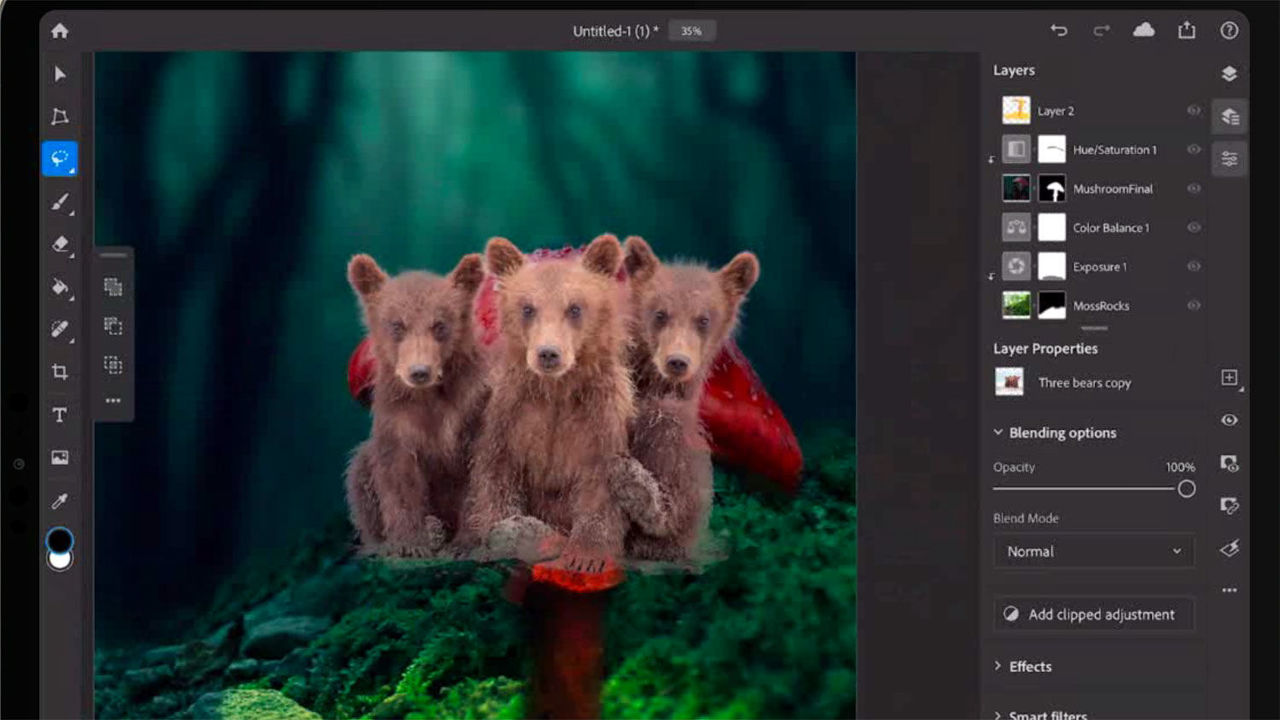Choose Add to selection mode

click(113, 287)
